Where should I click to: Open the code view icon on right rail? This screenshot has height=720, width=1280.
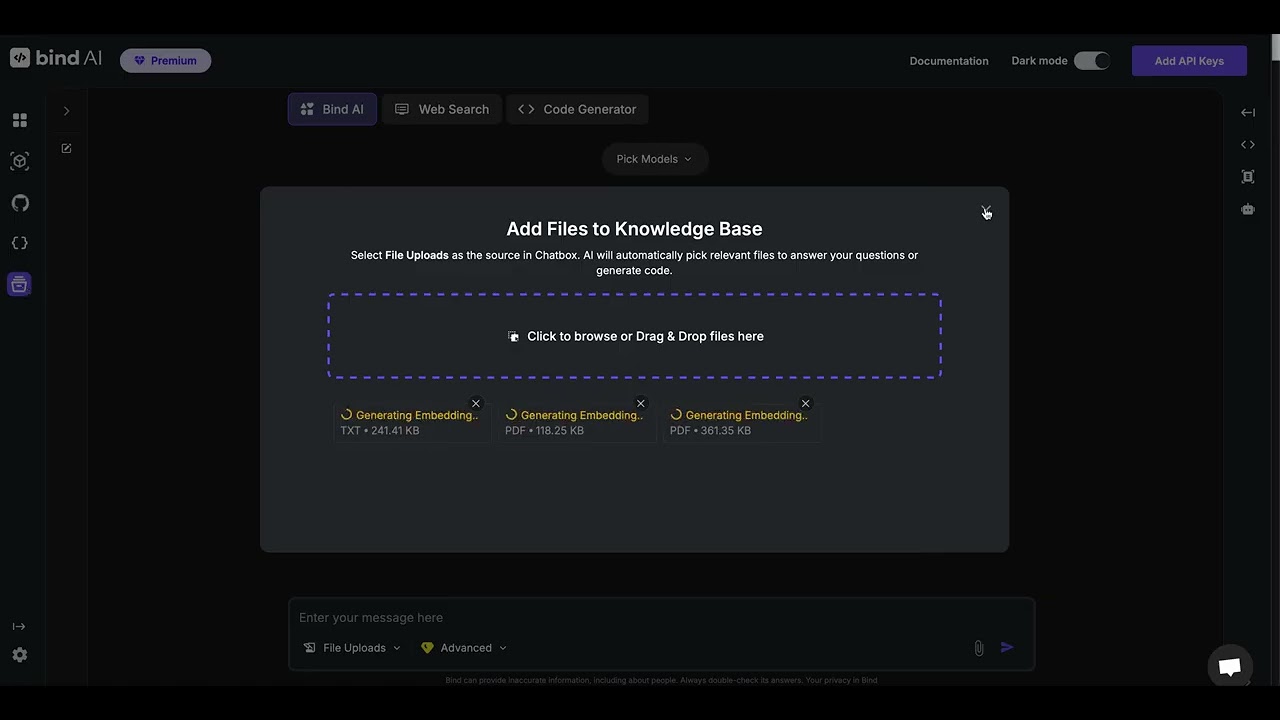pos(1248,145)
